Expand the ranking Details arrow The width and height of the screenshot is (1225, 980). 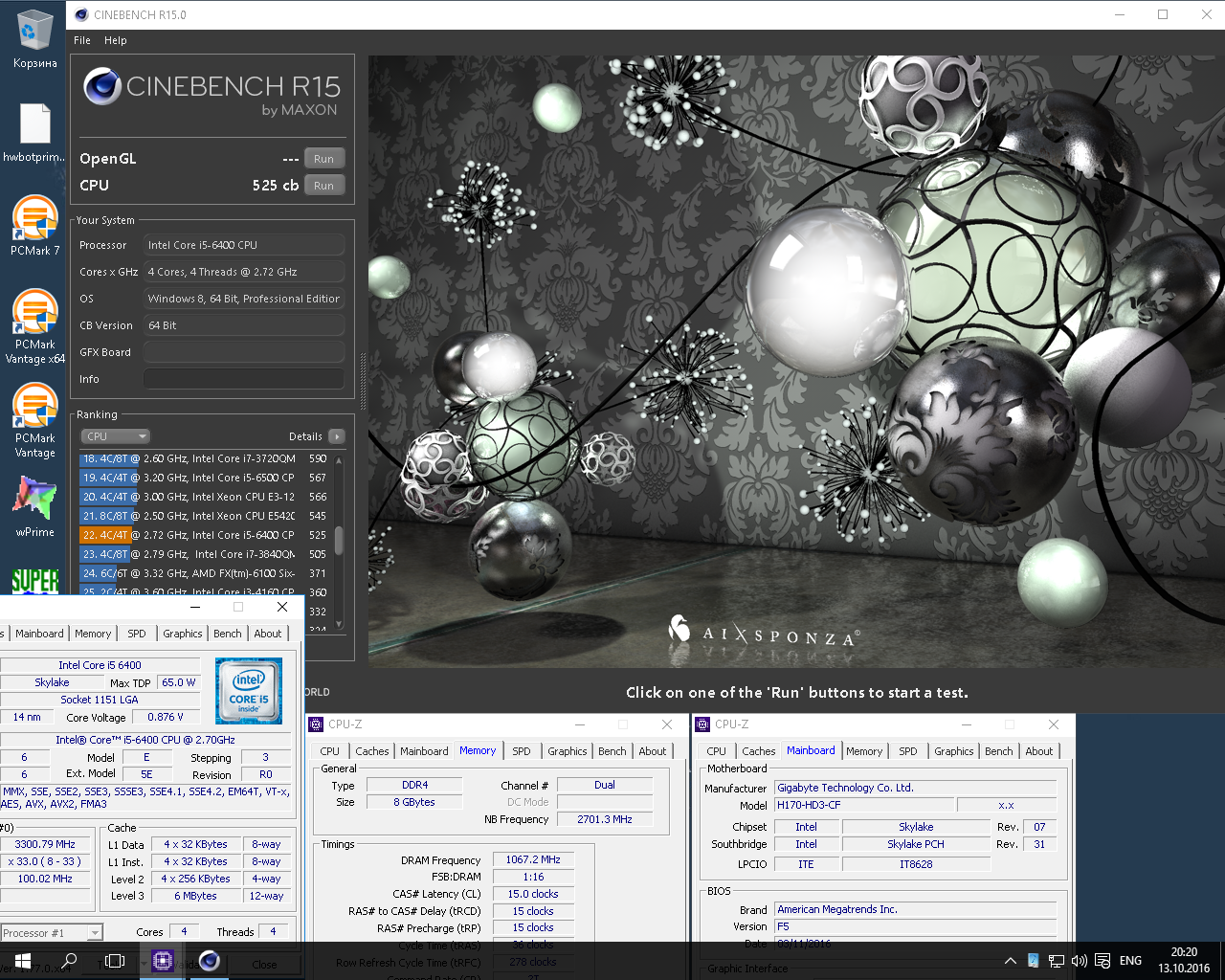(x=337, y=436)
